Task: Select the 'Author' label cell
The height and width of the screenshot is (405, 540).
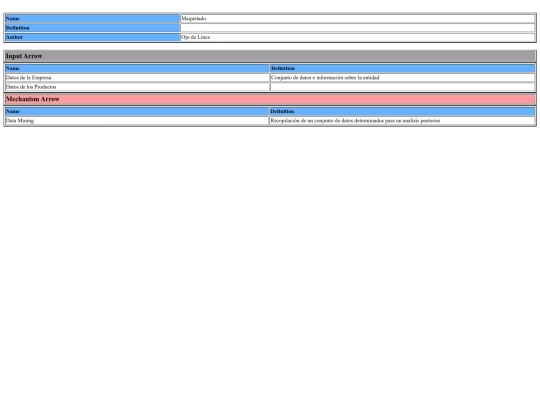Action: (93, 37)
